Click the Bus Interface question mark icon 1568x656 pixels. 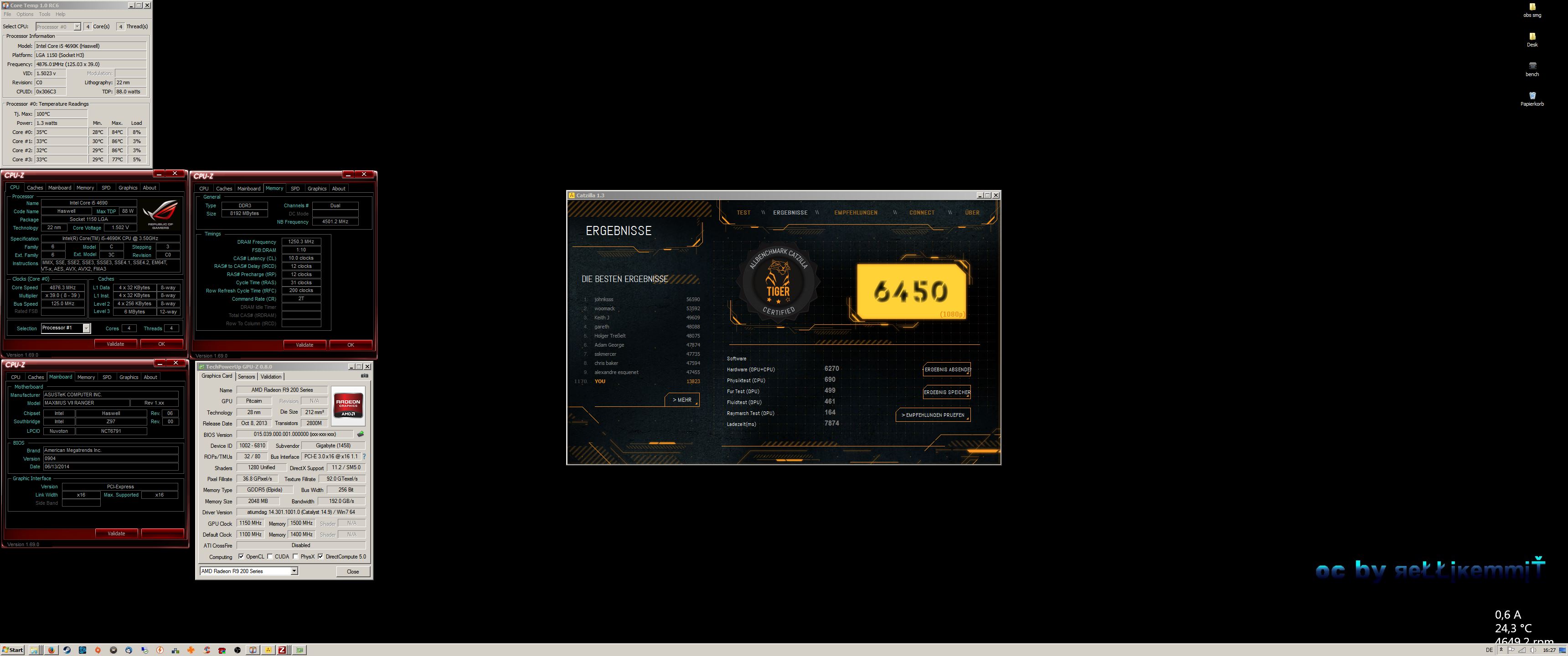[x=364, y=456]
